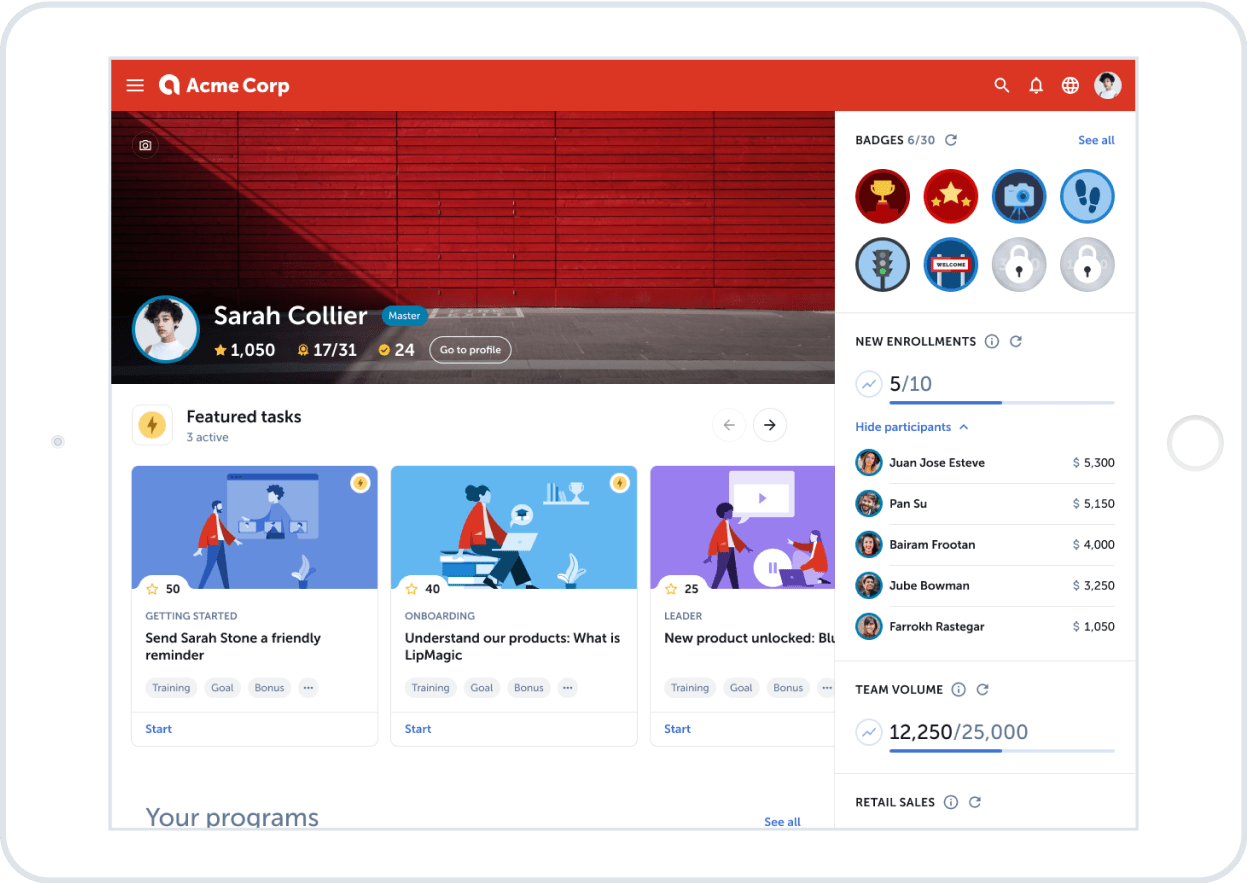Click the first locked badge

[x=1019, y=264]
